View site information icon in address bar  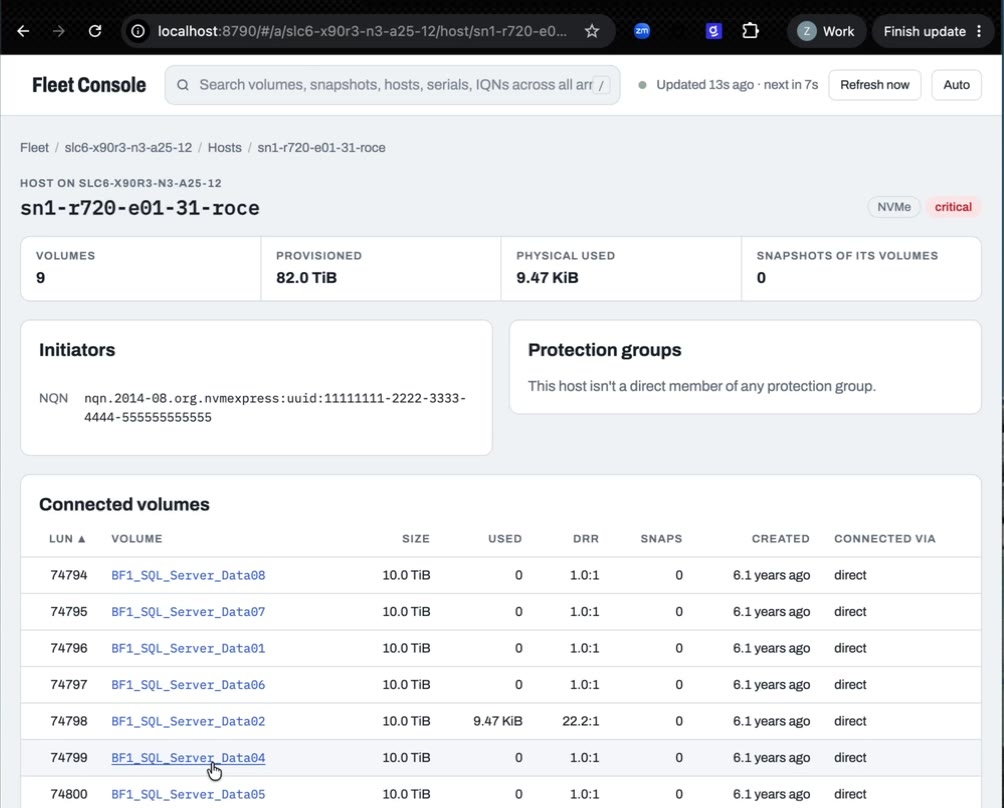tap(138, 31)
